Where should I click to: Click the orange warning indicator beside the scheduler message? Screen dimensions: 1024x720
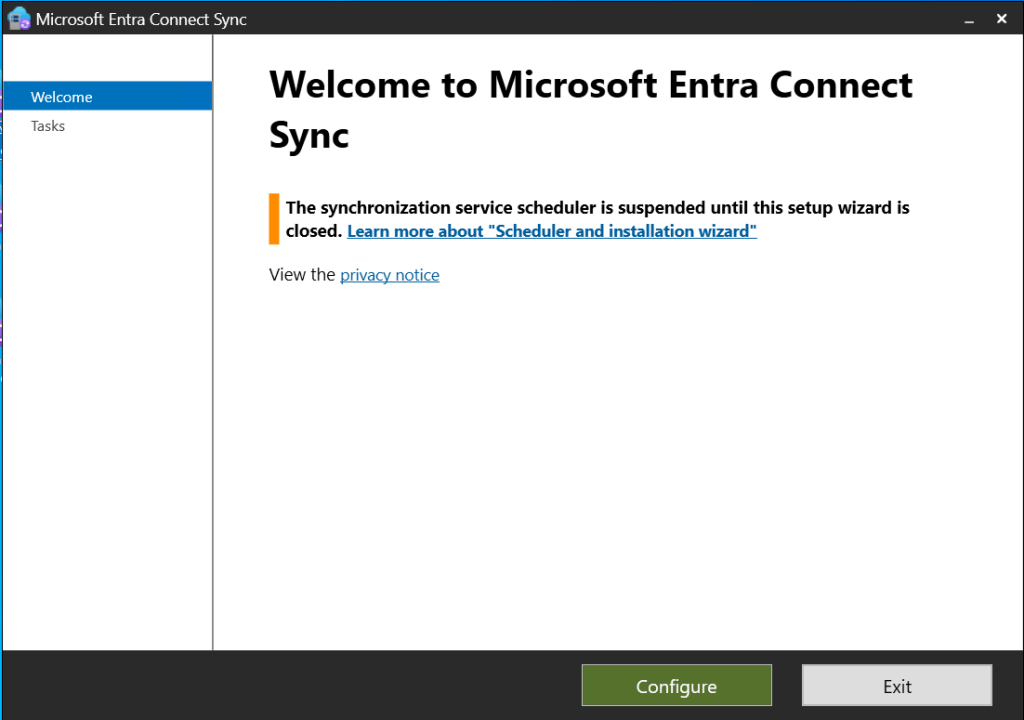[272, 218]
